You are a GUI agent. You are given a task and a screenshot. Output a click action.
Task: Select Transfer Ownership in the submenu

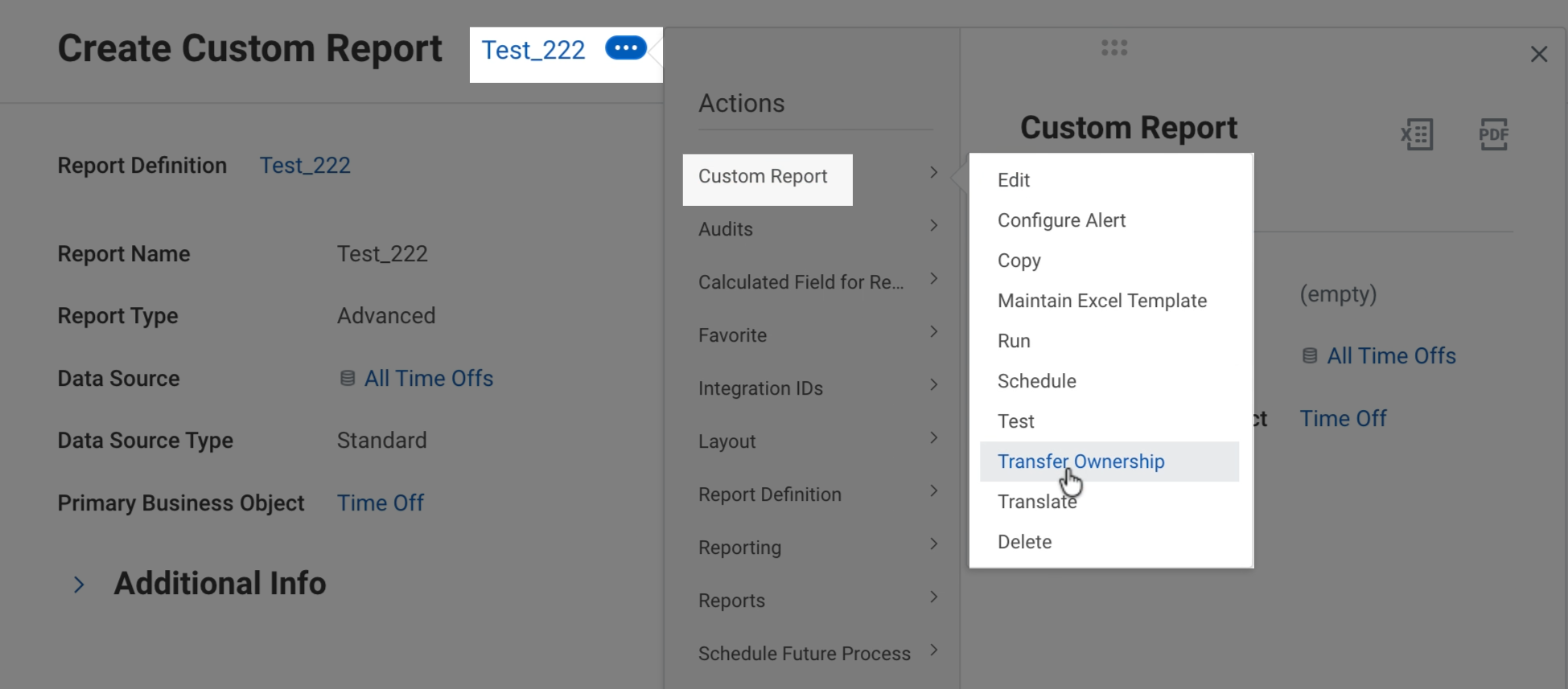coord(1109,461)
